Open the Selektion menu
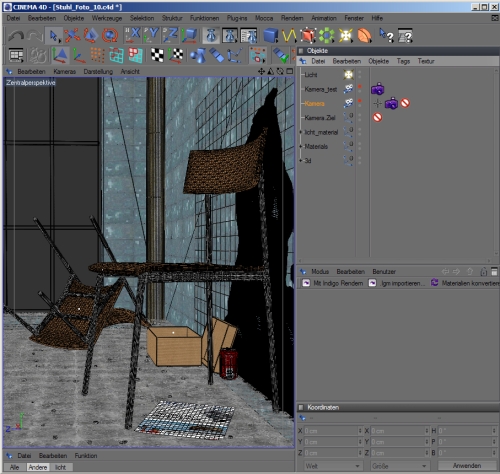 tap(142, 18)
